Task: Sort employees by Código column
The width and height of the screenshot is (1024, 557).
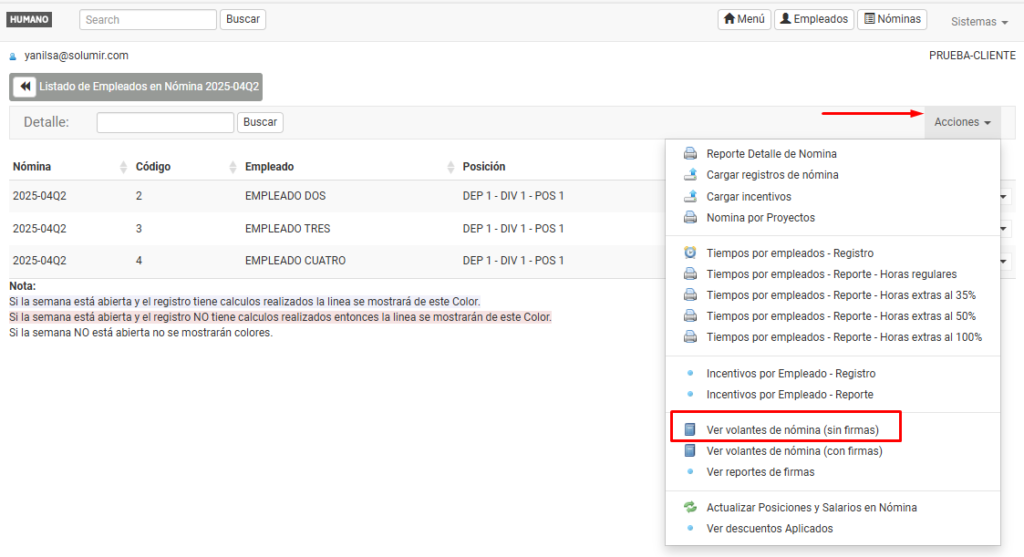Action: pos(153,167)
